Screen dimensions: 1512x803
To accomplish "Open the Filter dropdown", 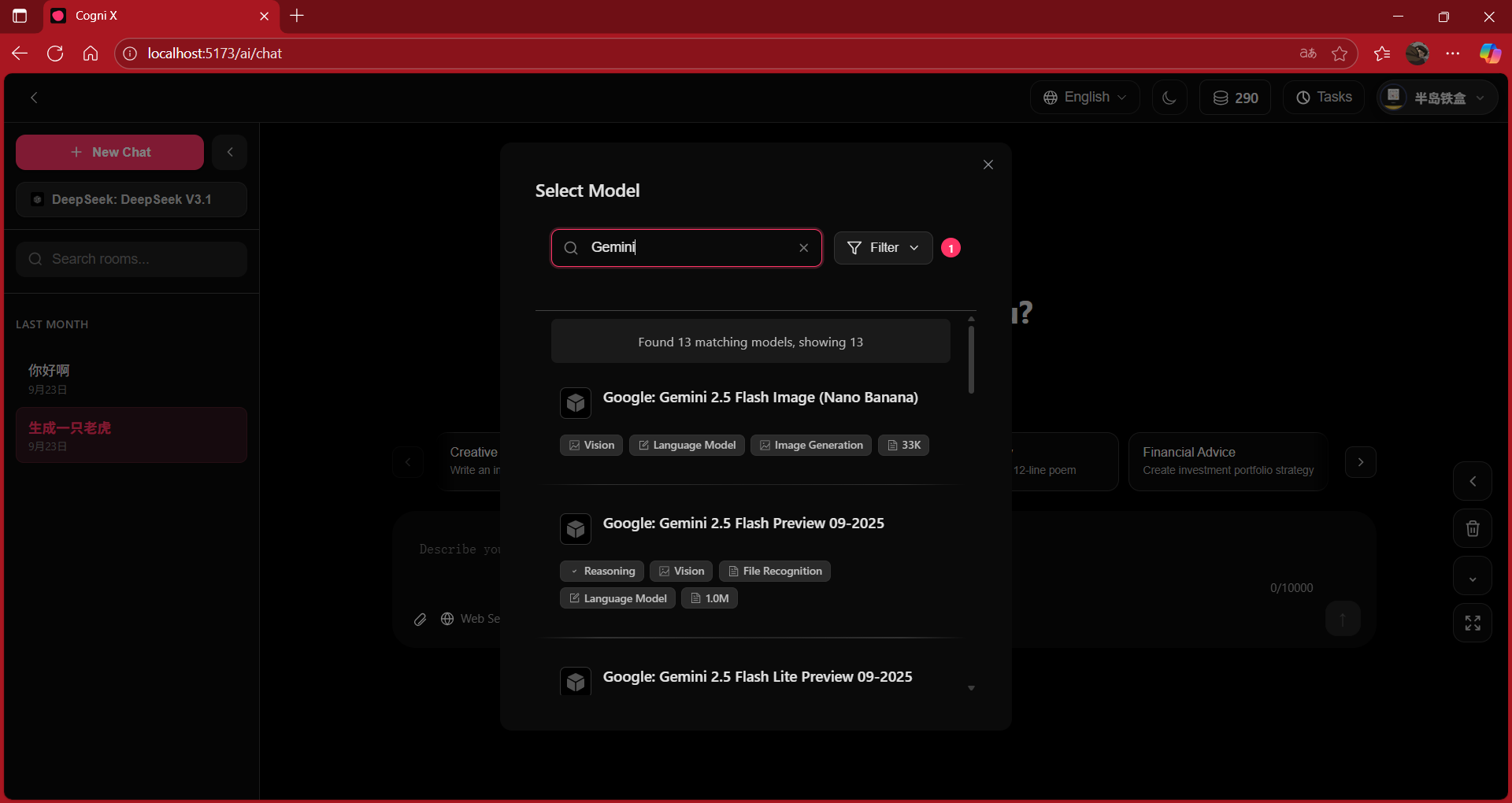I will pos(883,248).
